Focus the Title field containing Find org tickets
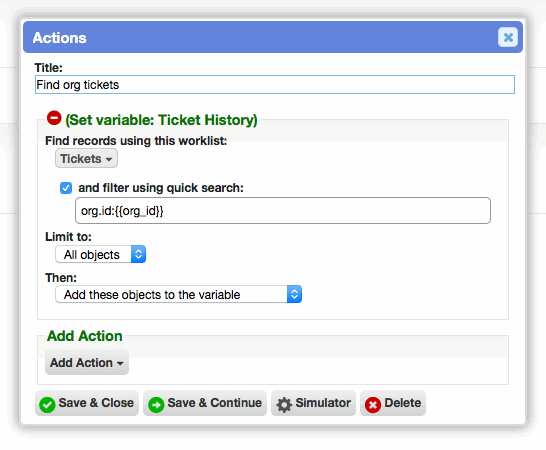The width and height of the screenshot is (546, 450). click(275, 85)
